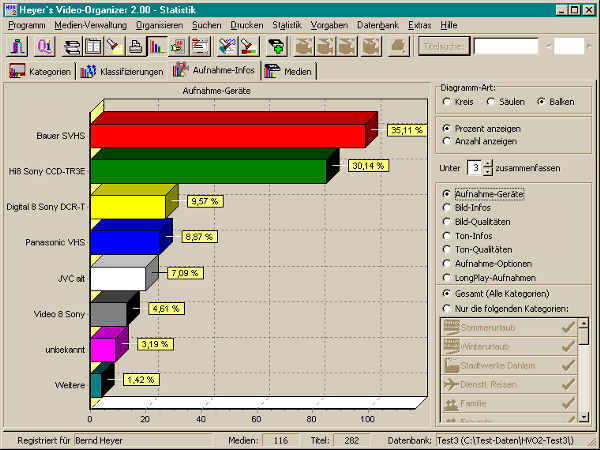Click the printer icon in the toolbar
Viewport: 600px width, 450px height.
coord(135,46)
